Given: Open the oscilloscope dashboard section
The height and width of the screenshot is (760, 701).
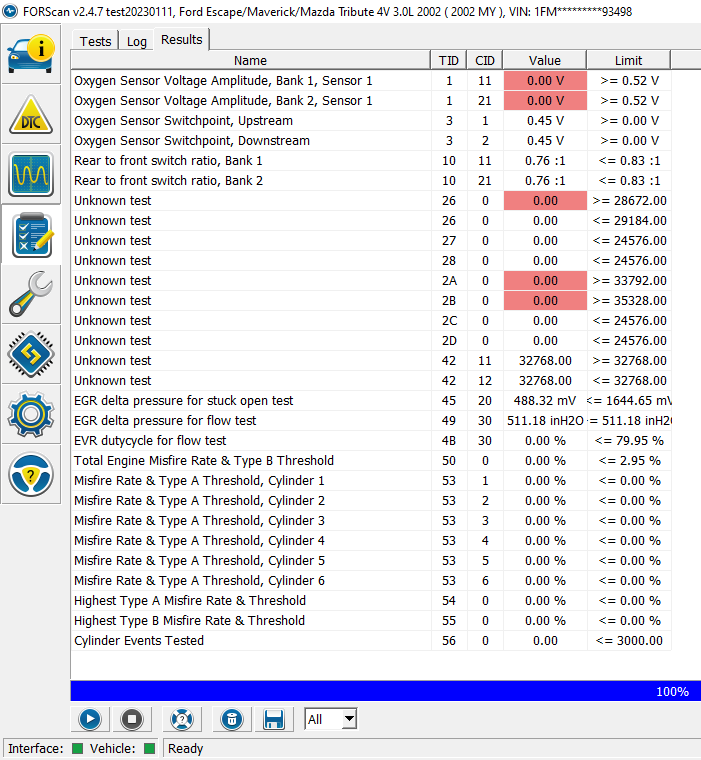Looking at the screenshot, I should coord(32,175).
